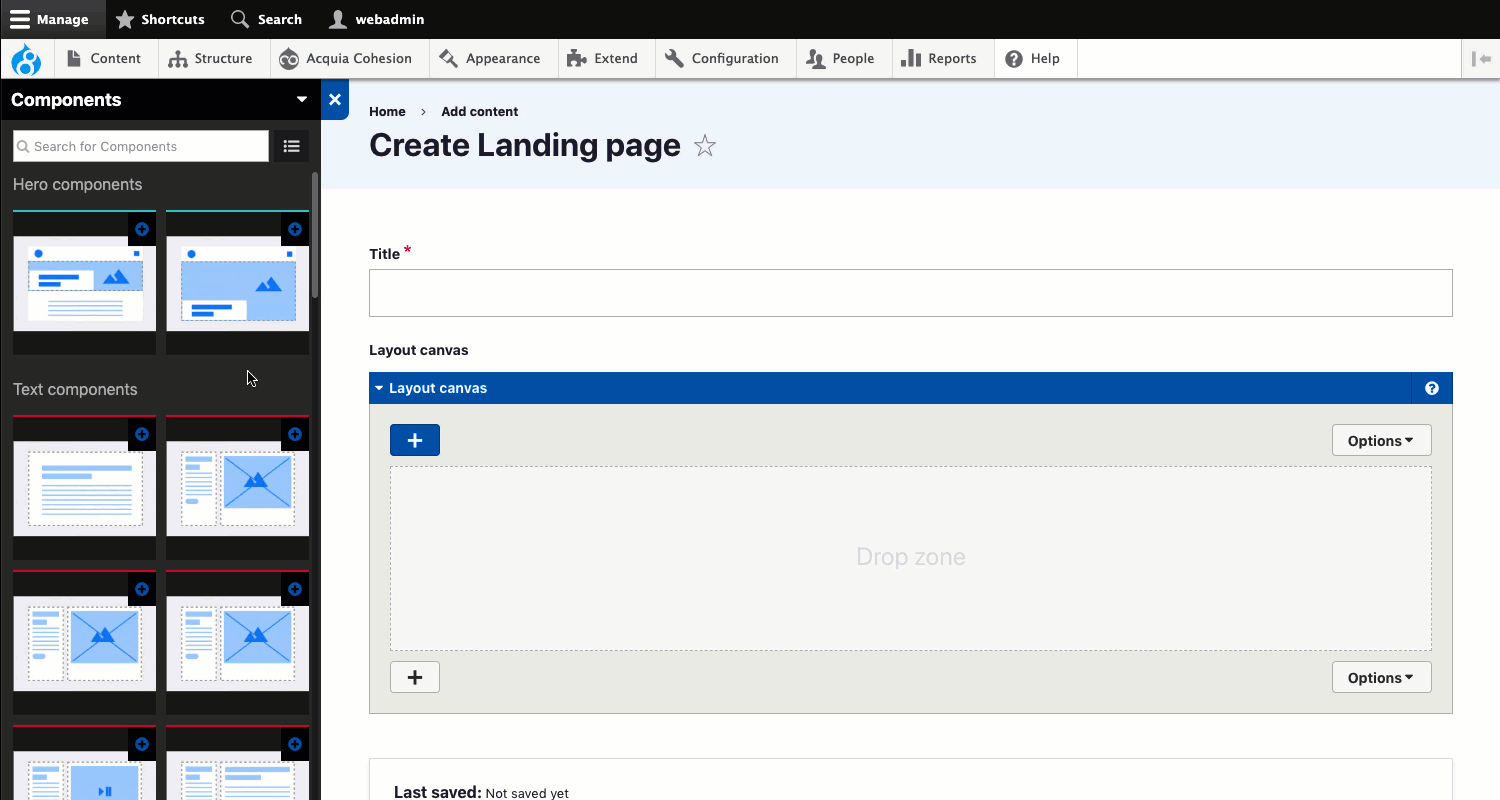This screenshot has height=800, width=1500.
Task: Toggle the Manage admin menu
Action: 50,19
